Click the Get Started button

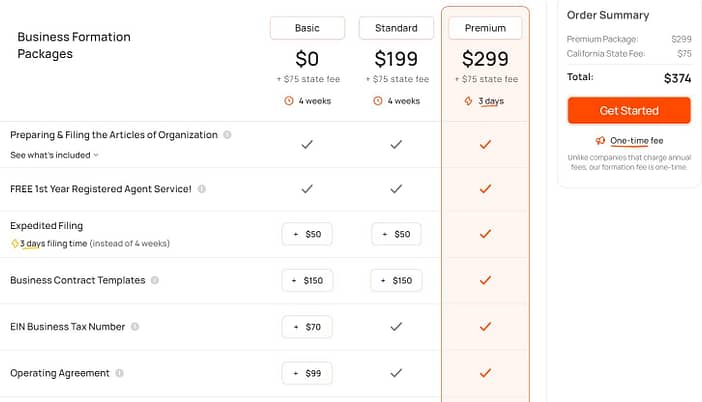tap(629, 111)
